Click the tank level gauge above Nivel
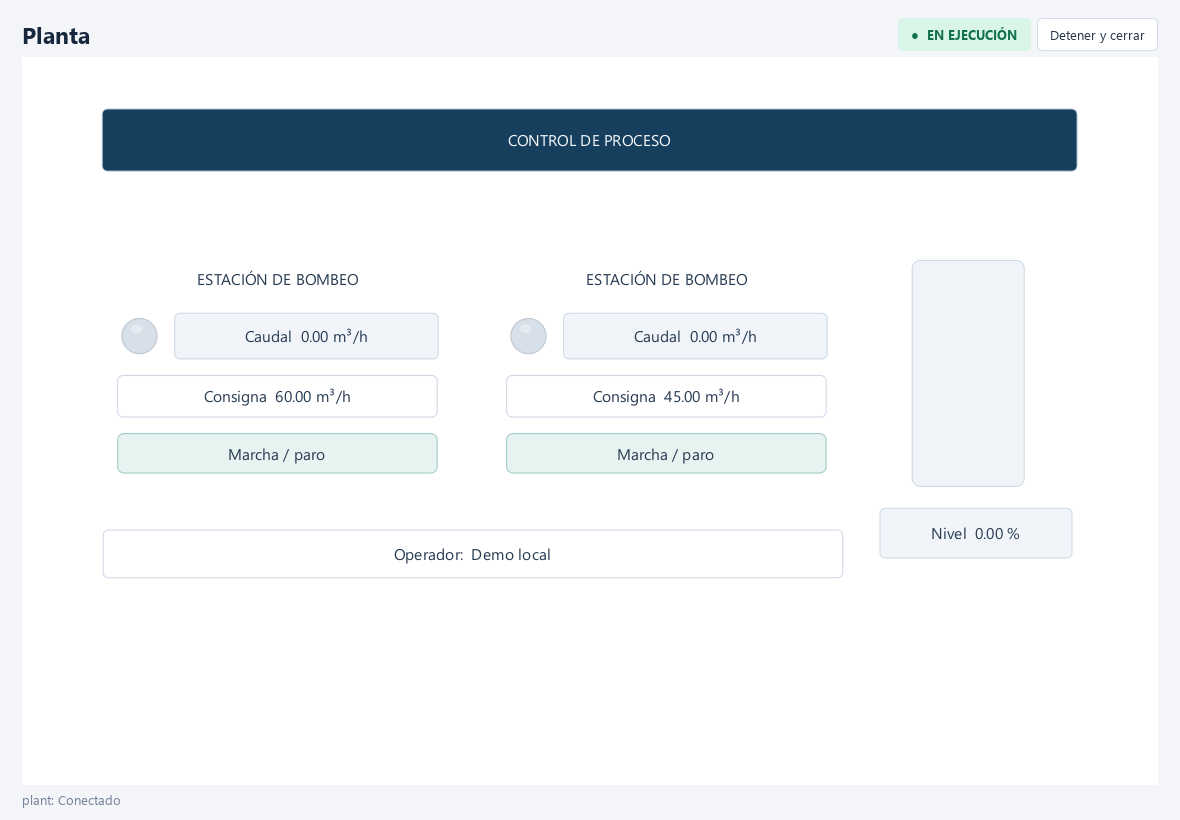Screen dimensions: 1180x820 pos(968,374)
